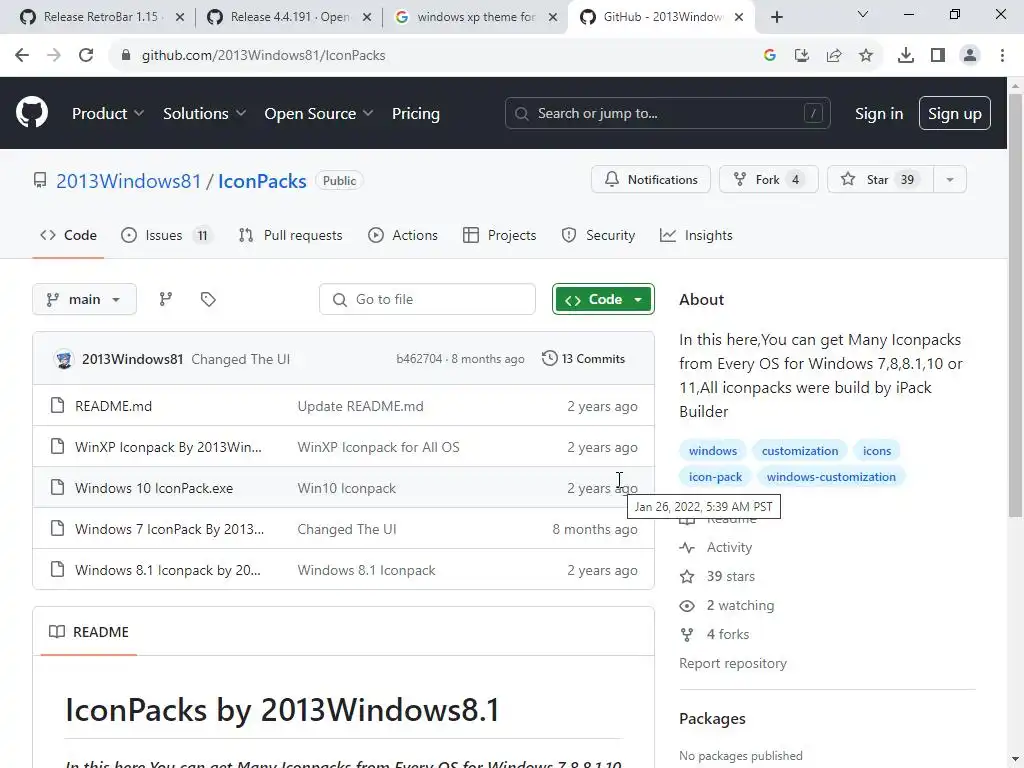Image resolution: width=1024 pixels, height=768 pixels.
Task: View branches with the branch icon
Action: (166, 299)
